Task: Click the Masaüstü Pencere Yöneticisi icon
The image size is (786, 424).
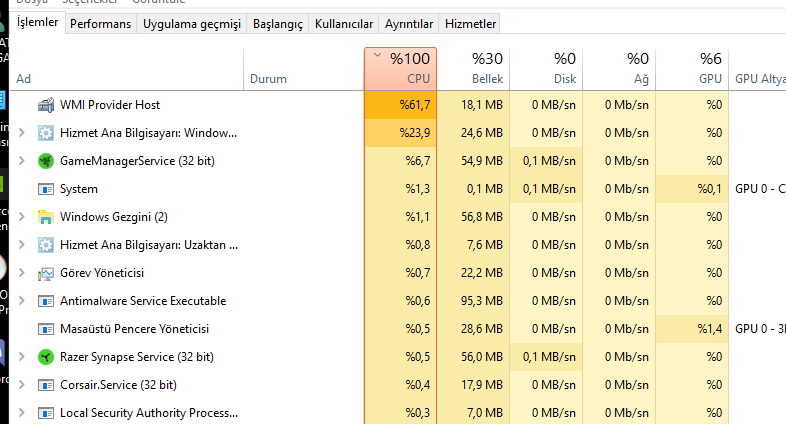Action: point(46,329)
